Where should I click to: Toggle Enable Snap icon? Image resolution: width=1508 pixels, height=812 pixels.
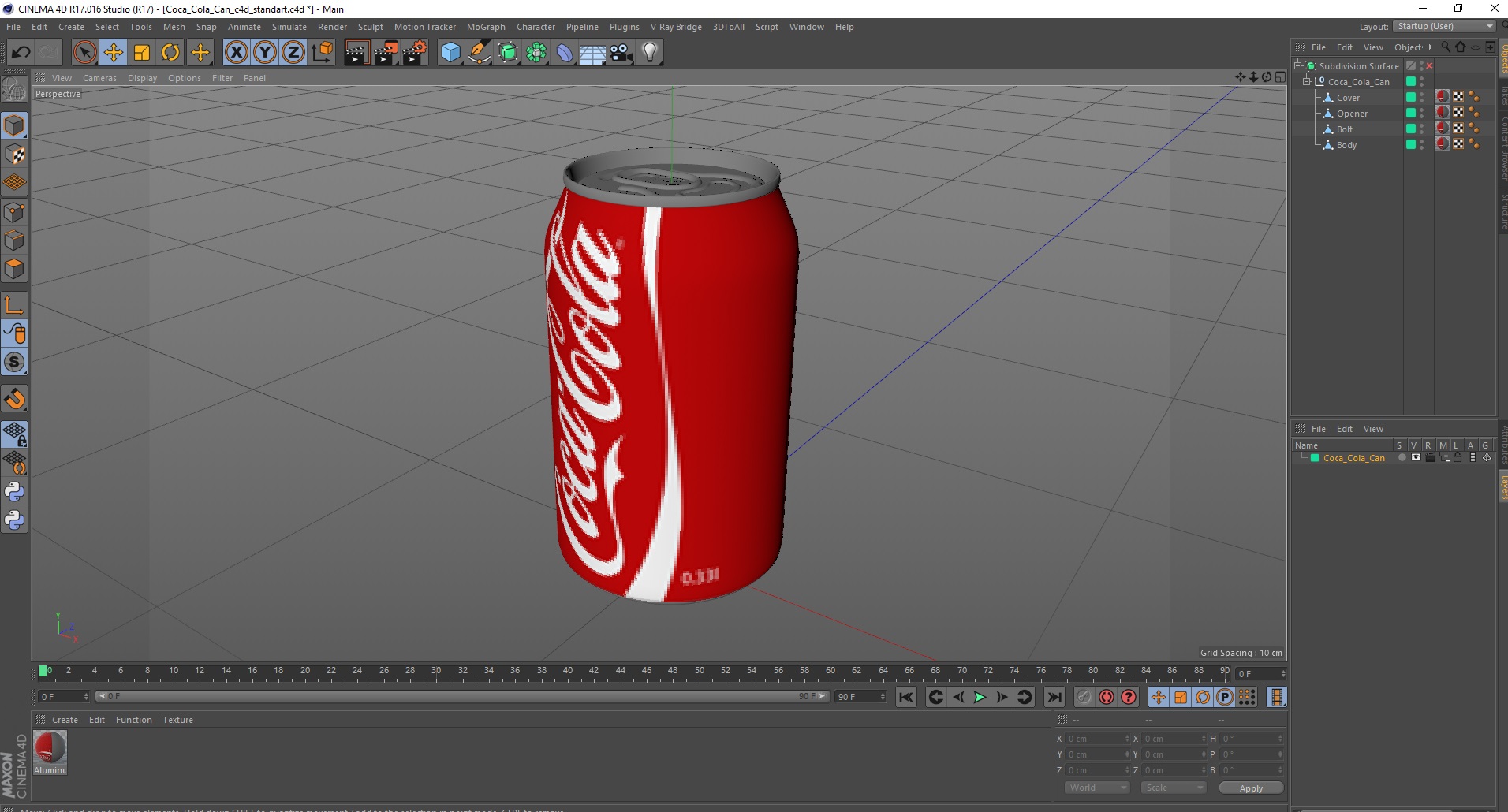point(14,399)
